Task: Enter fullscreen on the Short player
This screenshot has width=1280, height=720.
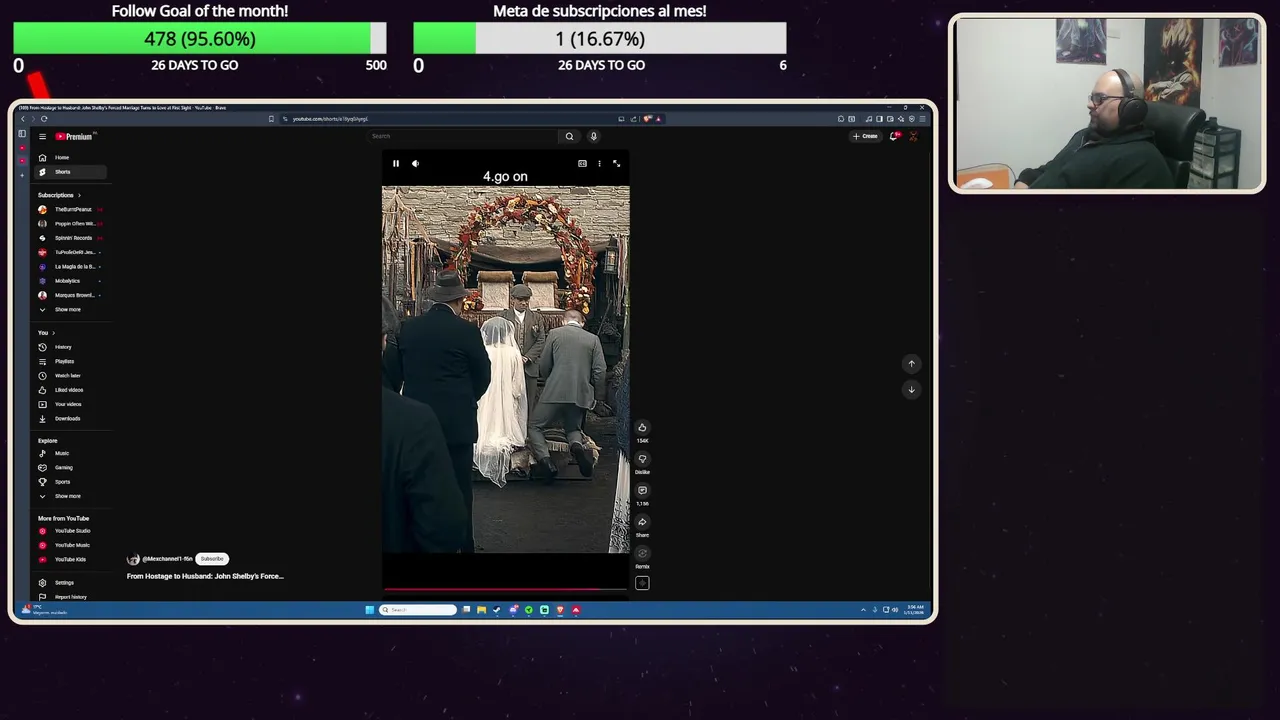Action: [x=616, y=163]
